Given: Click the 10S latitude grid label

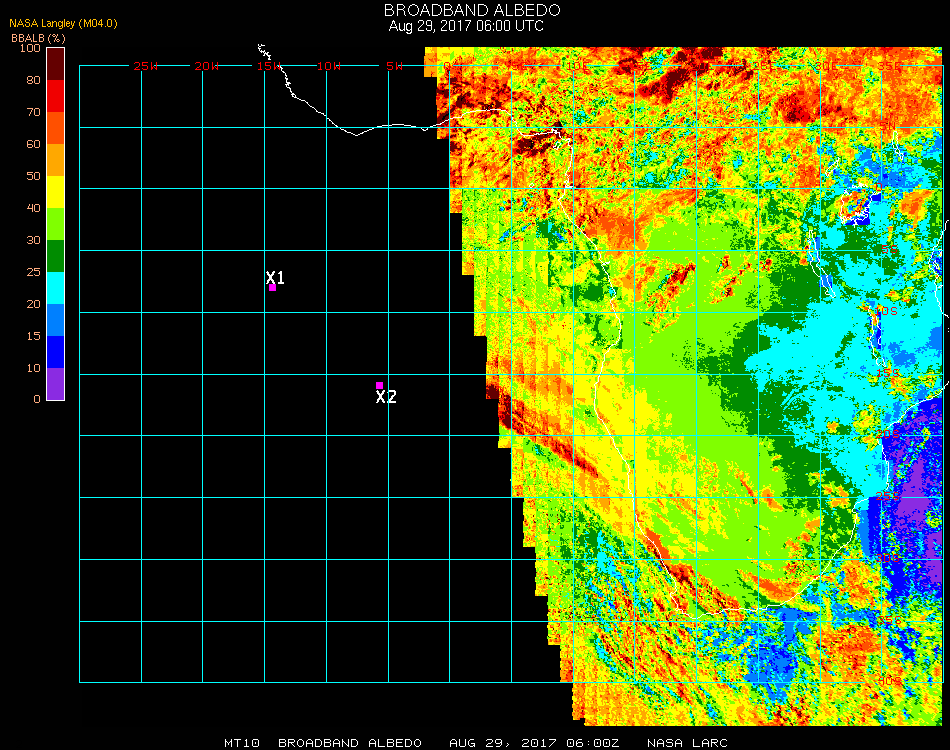Looking at the screenshot, I should (886, 312).
